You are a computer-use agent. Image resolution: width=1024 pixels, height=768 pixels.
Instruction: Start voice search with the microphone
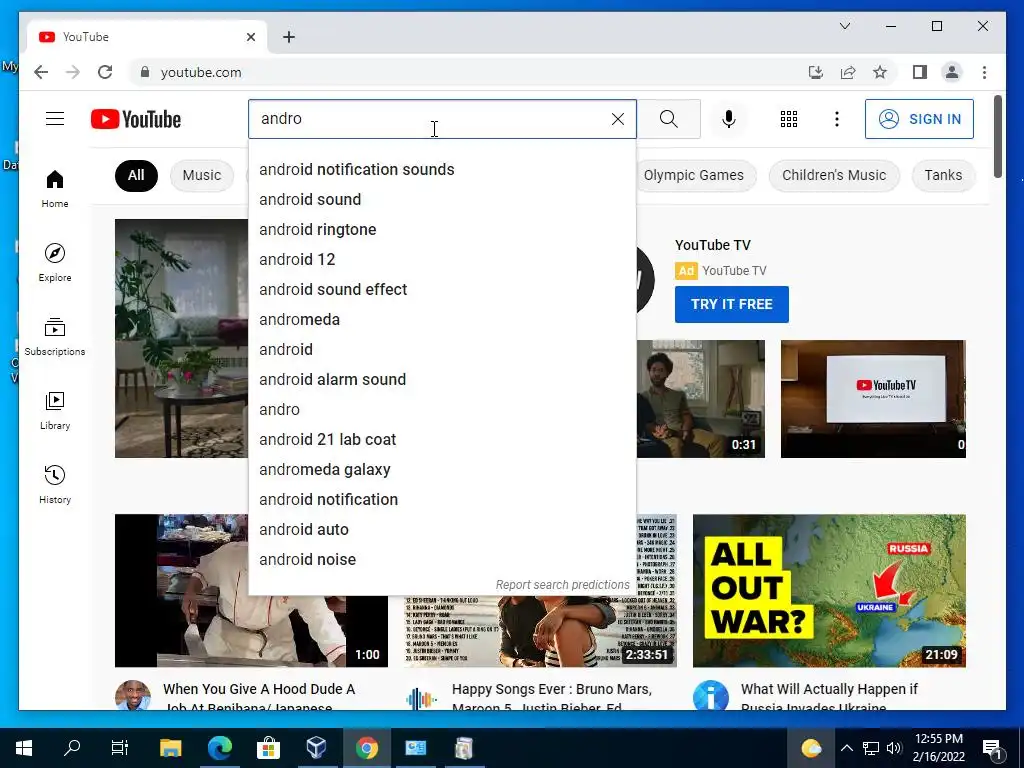point(729,119)
